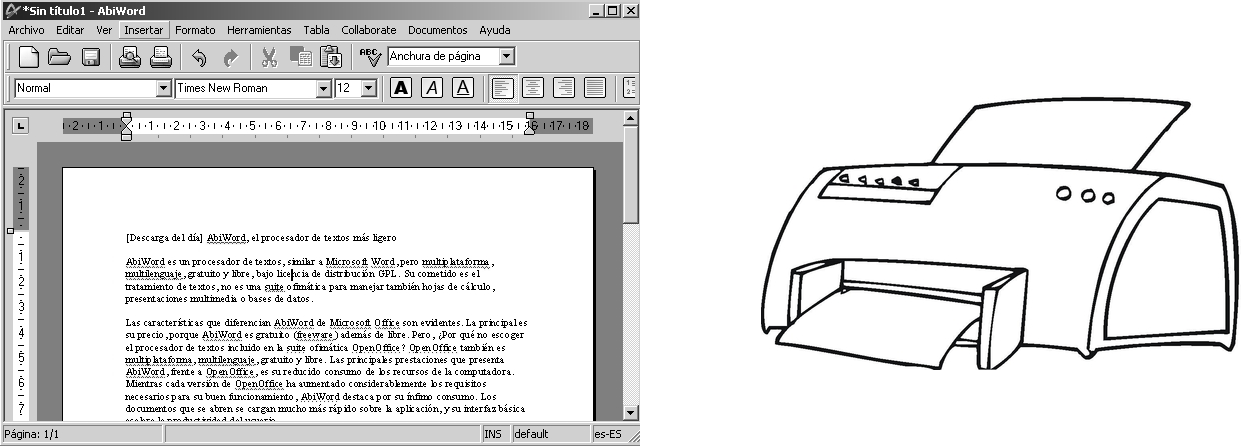Viewport: 1246px width, 448px height.
Task: Paste from clipboard using the paste icon
Action: click(330, 57)
